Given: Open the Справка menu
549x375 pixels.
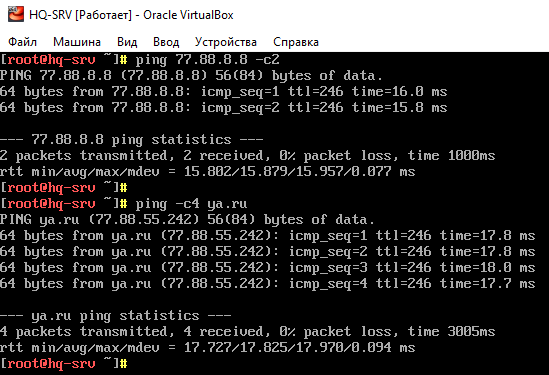Looking at the screenshot, I should click(296, 42).
